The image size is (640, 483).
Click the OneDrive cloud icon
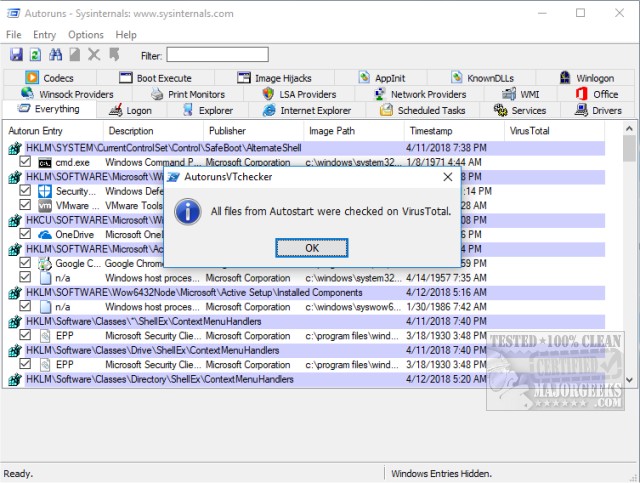point(45,235)
